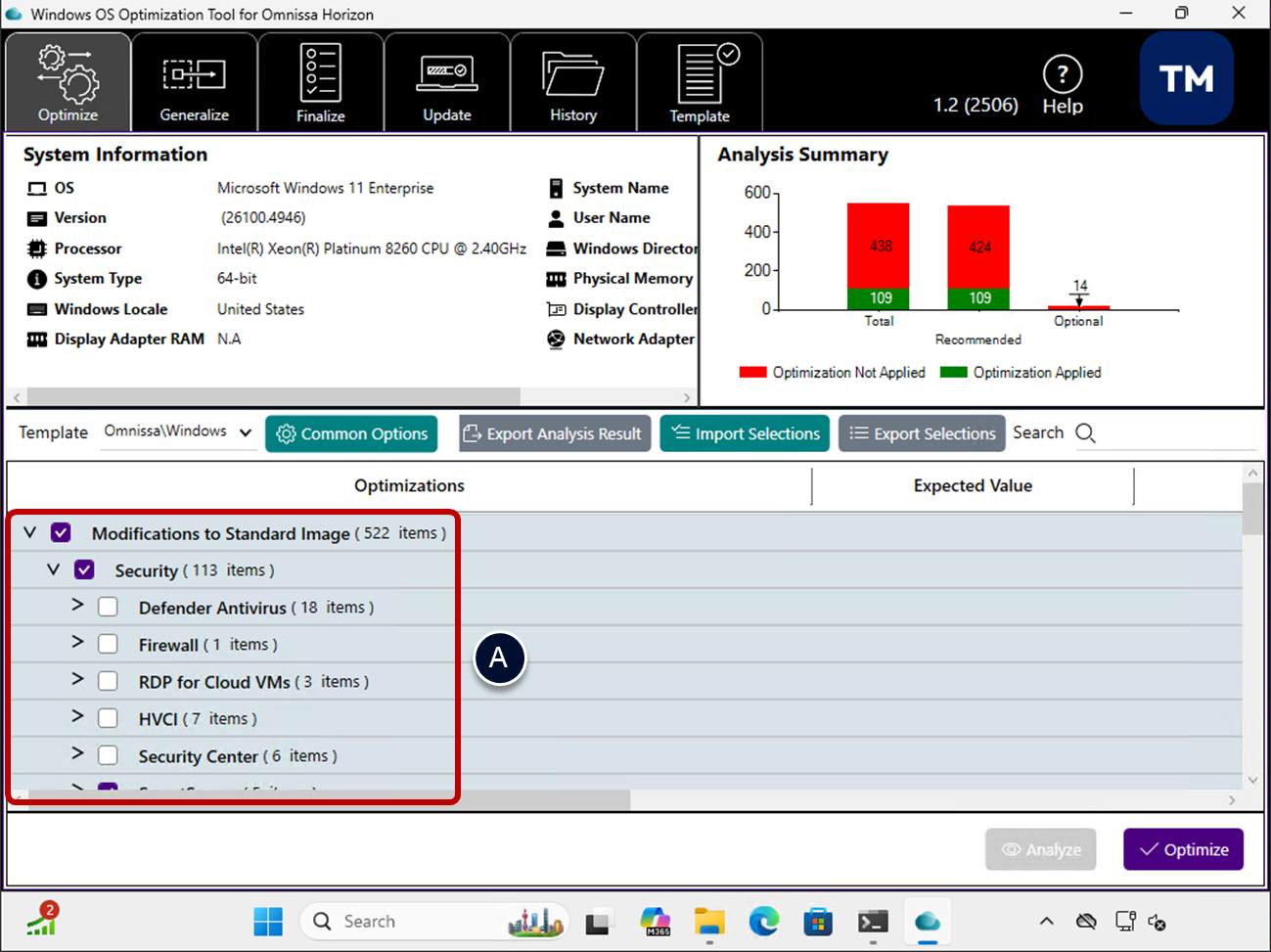Open File Explorer from the taskbar
The height and width of the screenshot is (952, 1271).
(x=709, y=922)
